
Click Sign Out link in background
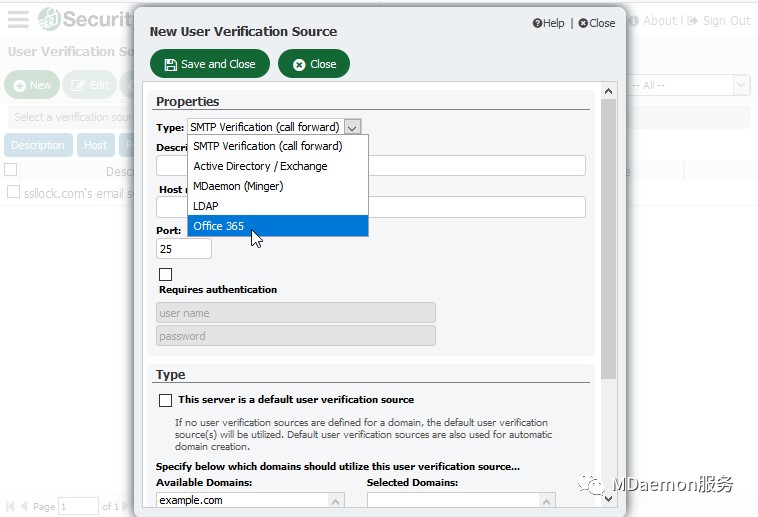[719, 21]
